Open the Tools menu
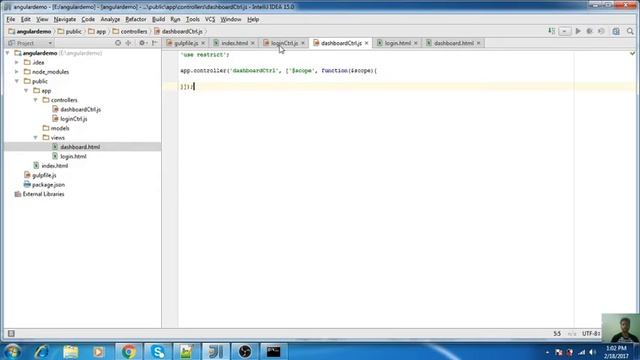 tap(193, 19)
